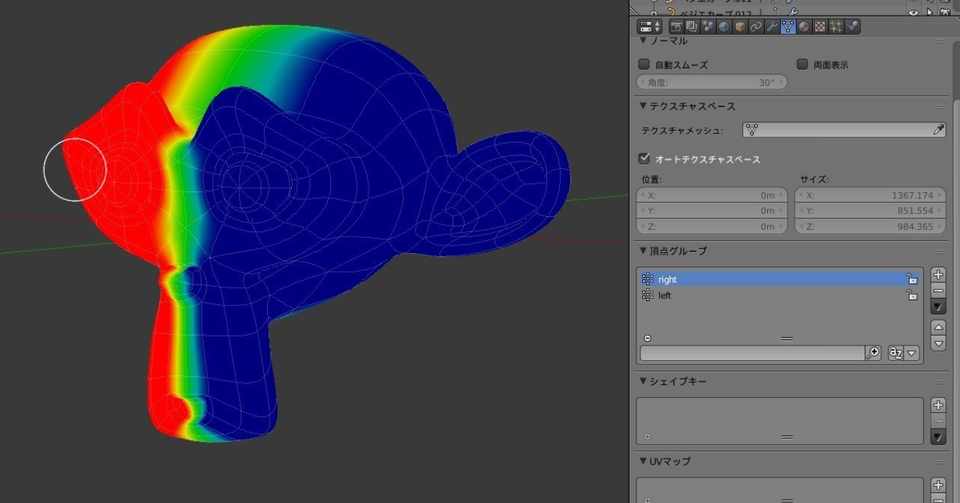Screen dimensions: 960x503
Task: Open the World properties tab
Action: point(724,26)
